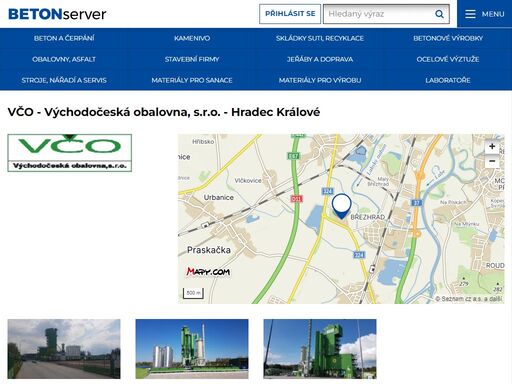Image resolution: width=512 pixels, height=384 pixels.
Task: Click the blue location pin on map
Action: pyautogui.click(x=341, y=206)
